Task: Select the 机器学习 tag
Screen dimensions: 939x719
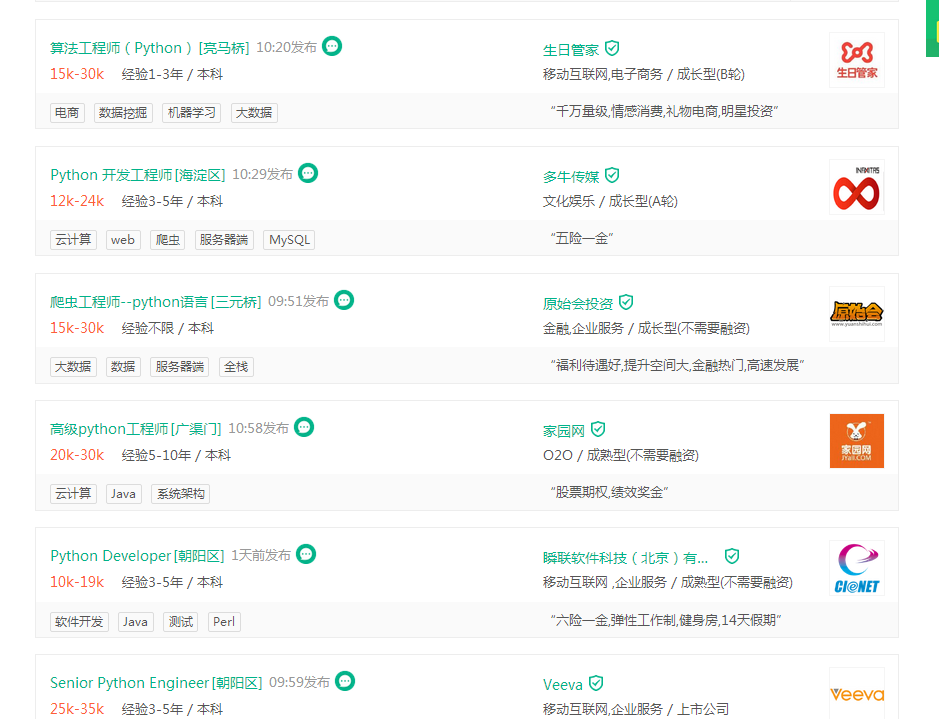Action: click(192, 113)
